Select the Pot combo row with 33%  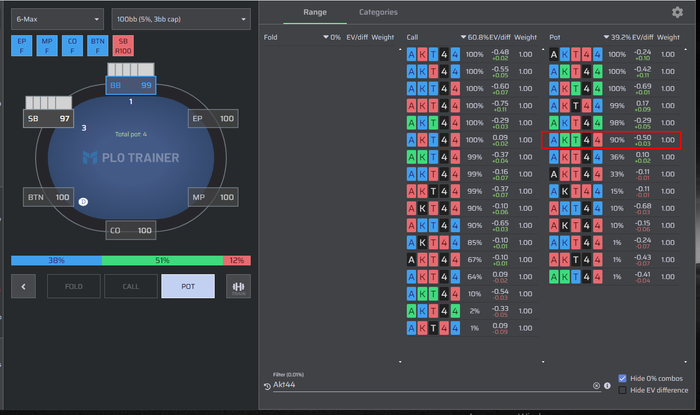tap(614, 174)
